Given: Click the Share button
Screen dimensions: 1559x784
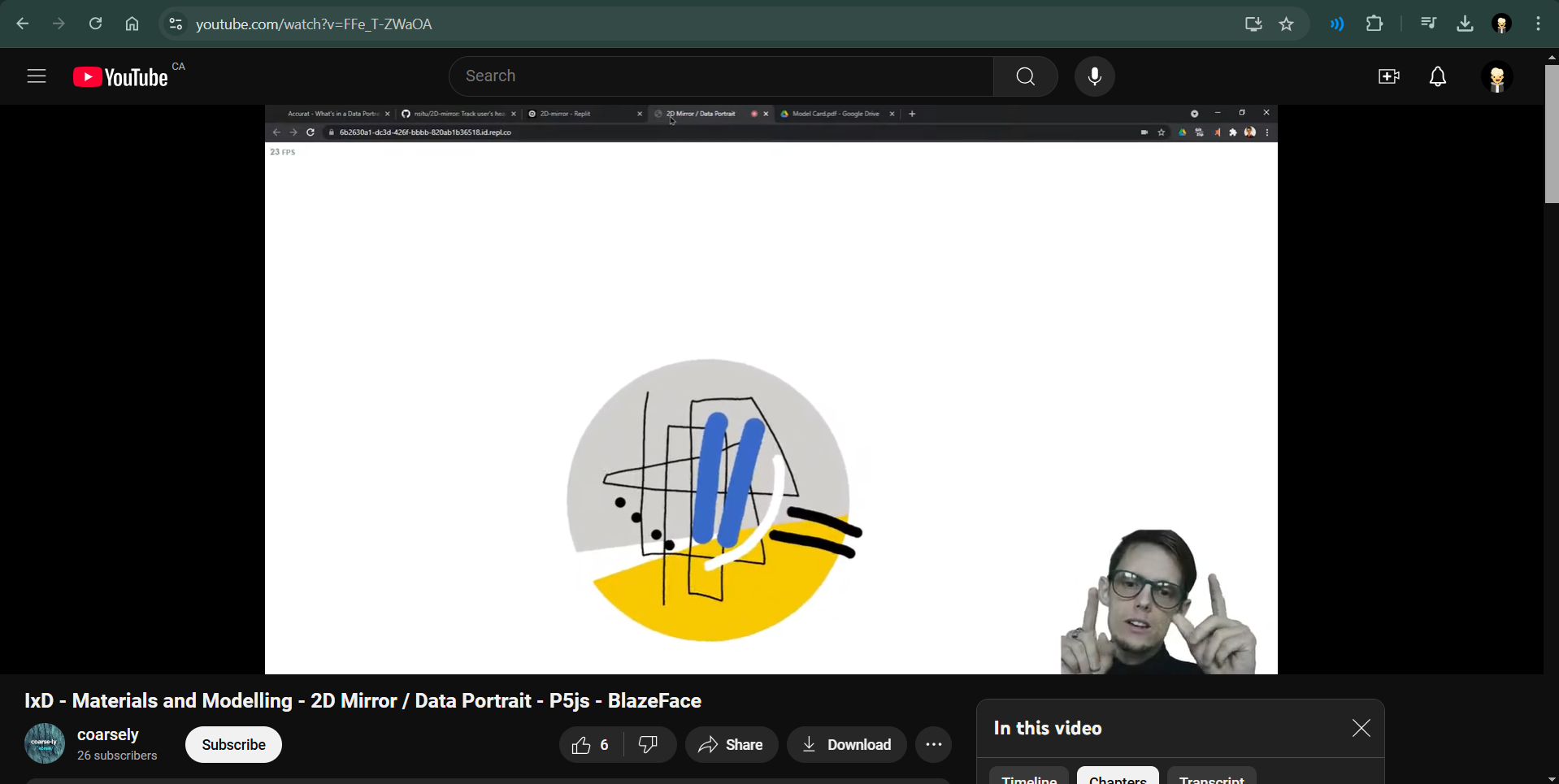Looking at the screenshot, I should pyautogui.click(x=731, y=745).
